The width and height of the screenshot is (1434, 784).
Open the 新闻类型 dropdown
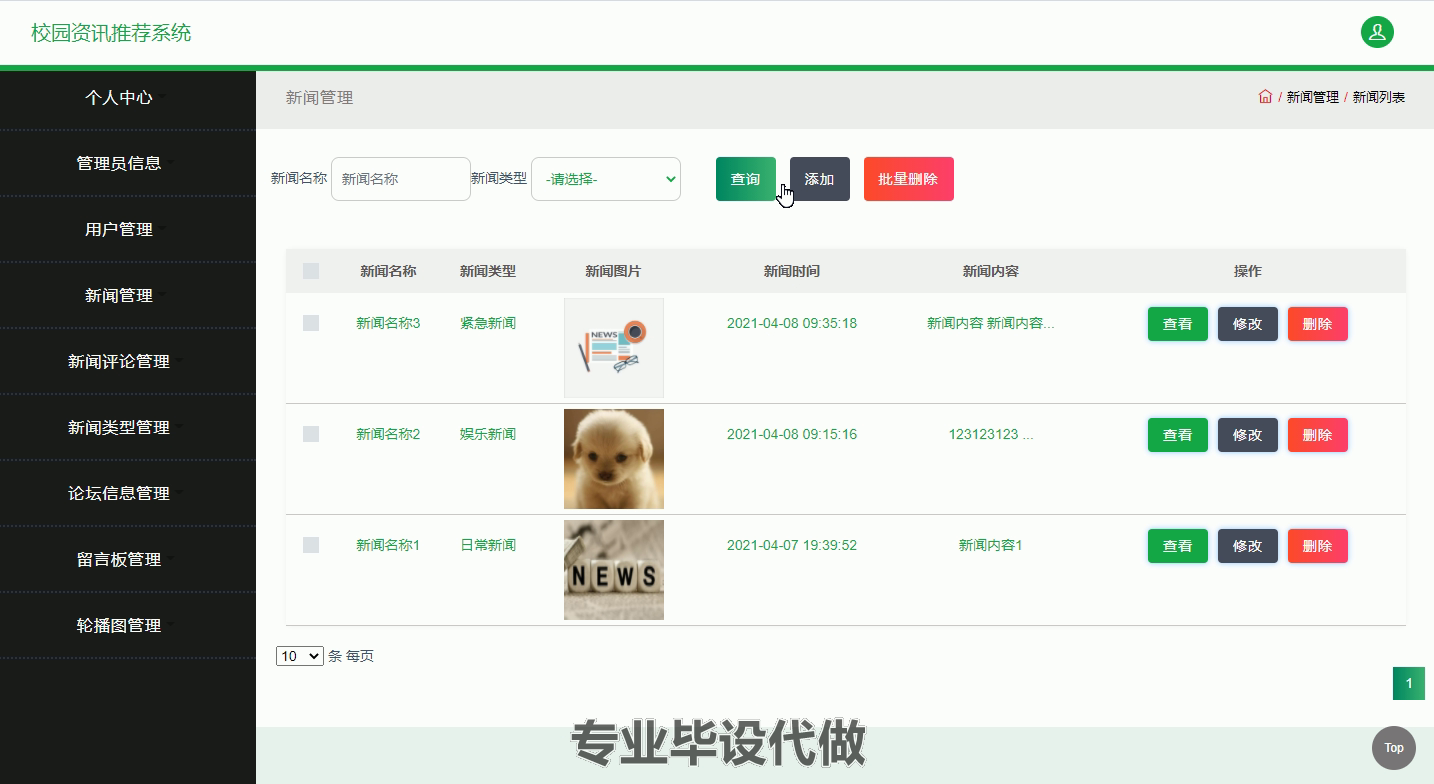tap(606, 179)
